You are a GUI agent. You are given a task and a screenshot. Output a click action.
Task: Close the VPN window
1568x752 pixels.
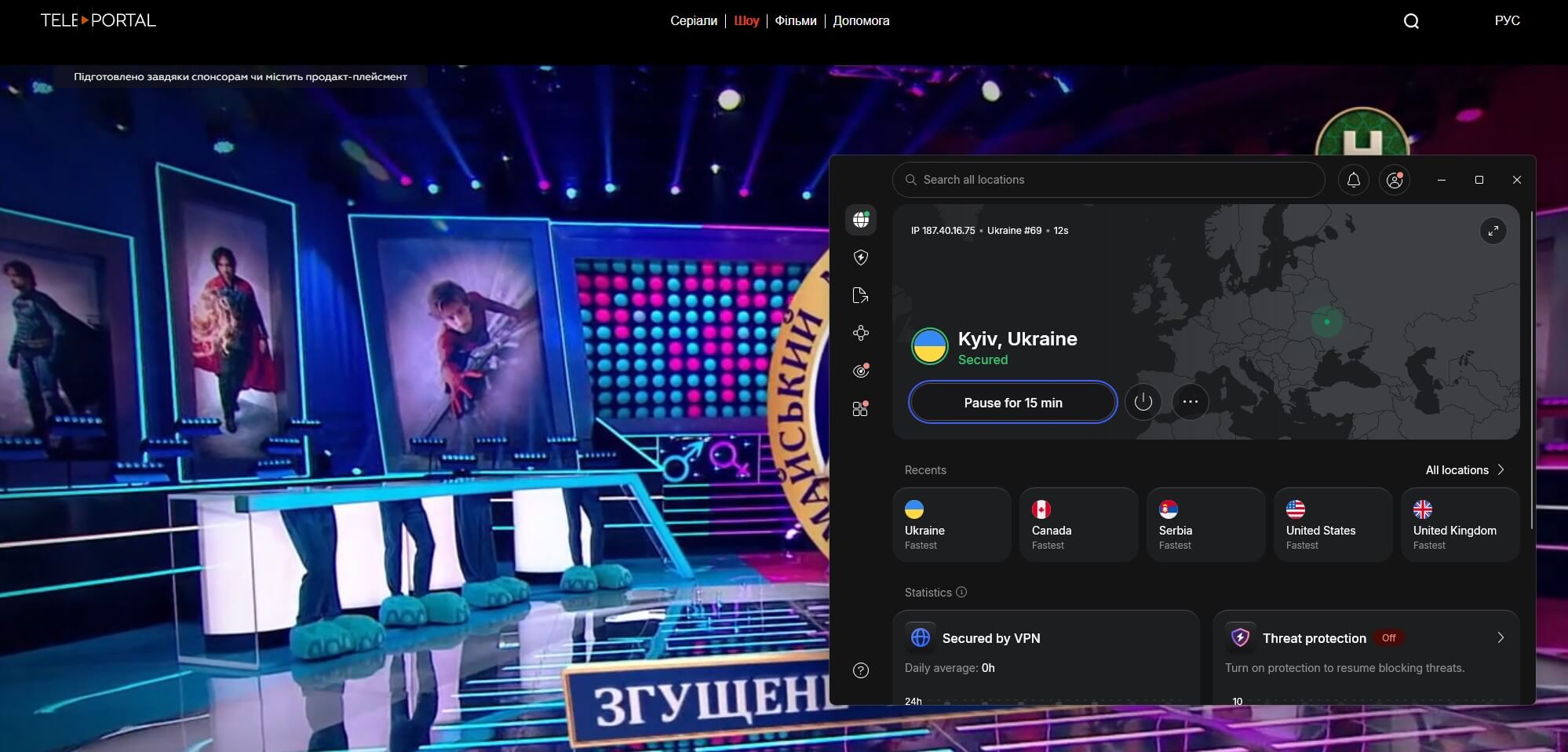1517,180
